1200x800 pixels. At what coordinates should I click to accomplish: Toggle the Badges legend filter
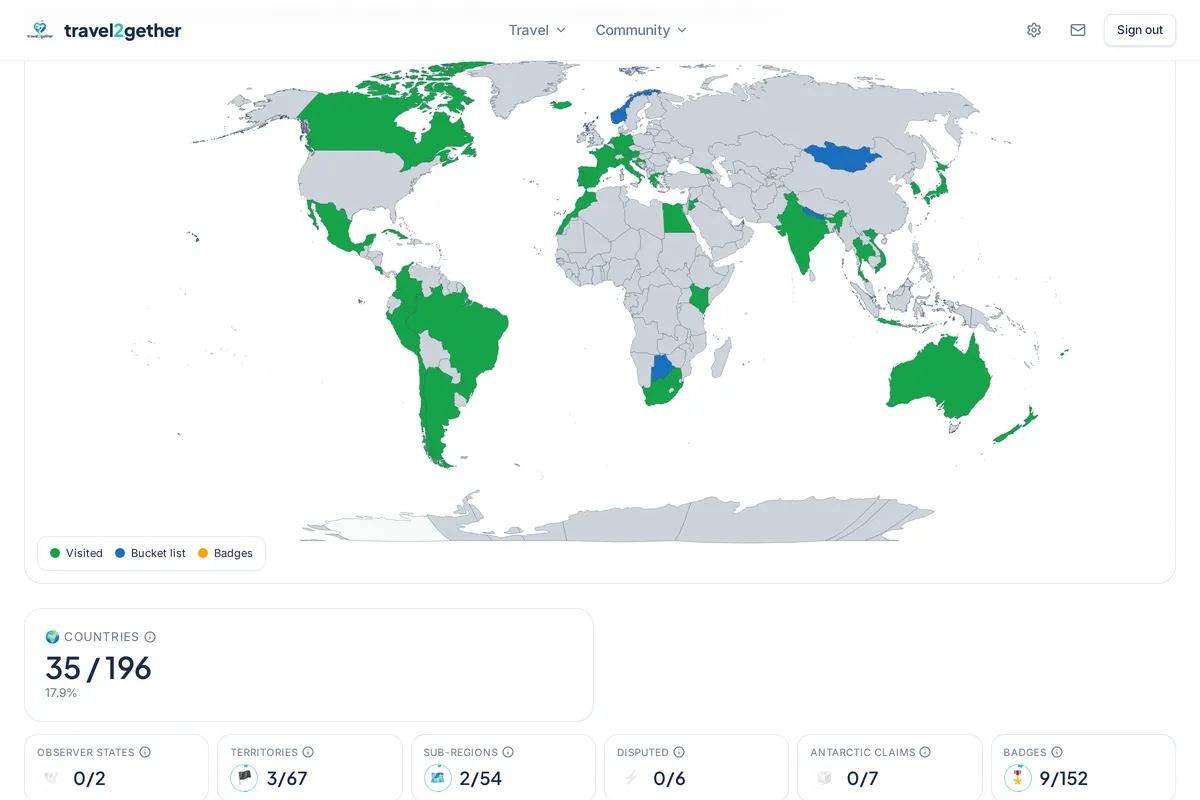[x=225, y=553]
